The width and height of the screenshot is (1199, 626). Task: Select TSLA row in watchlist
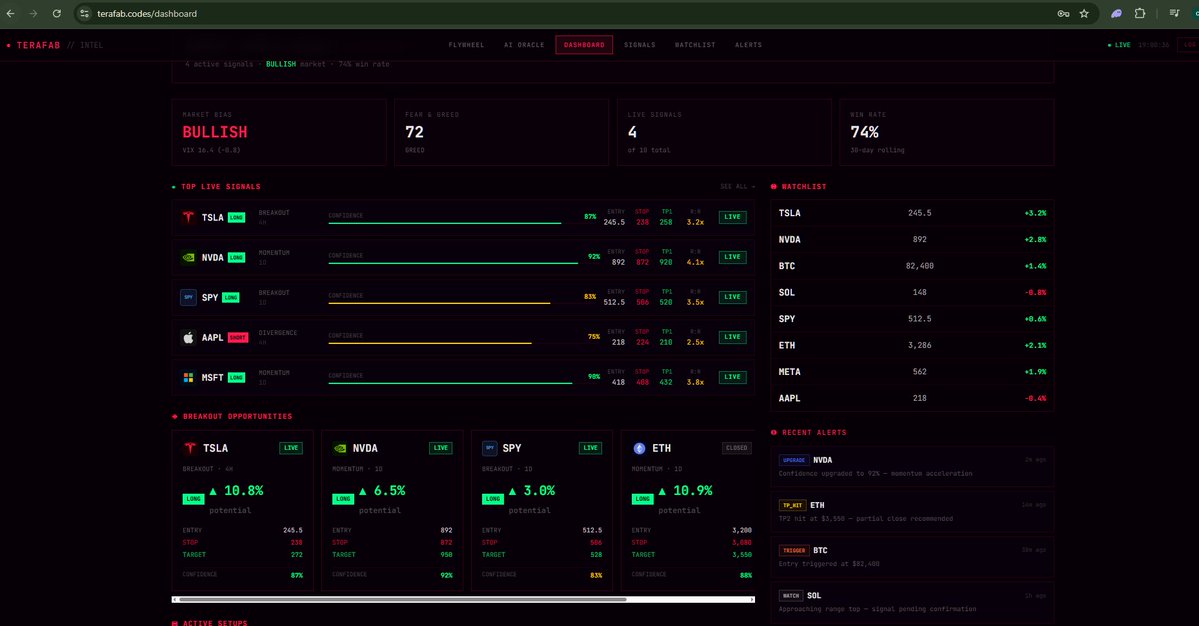tap(912, 213)
